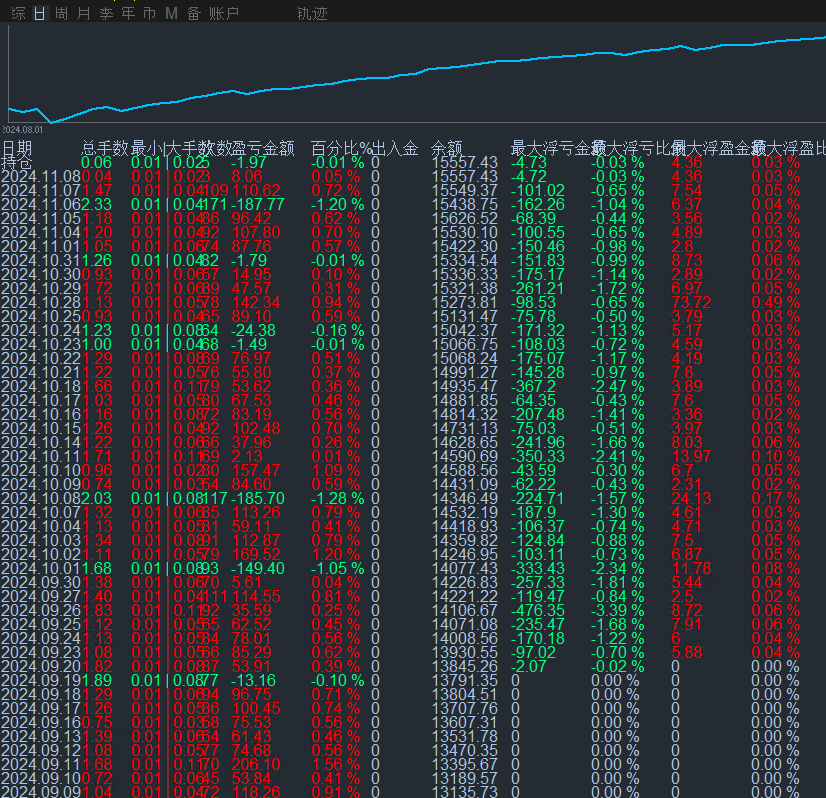This screenshot has width=826, height=798.
Task: Select the 季 quarterly view icon
Action: [x=104, y=14]
